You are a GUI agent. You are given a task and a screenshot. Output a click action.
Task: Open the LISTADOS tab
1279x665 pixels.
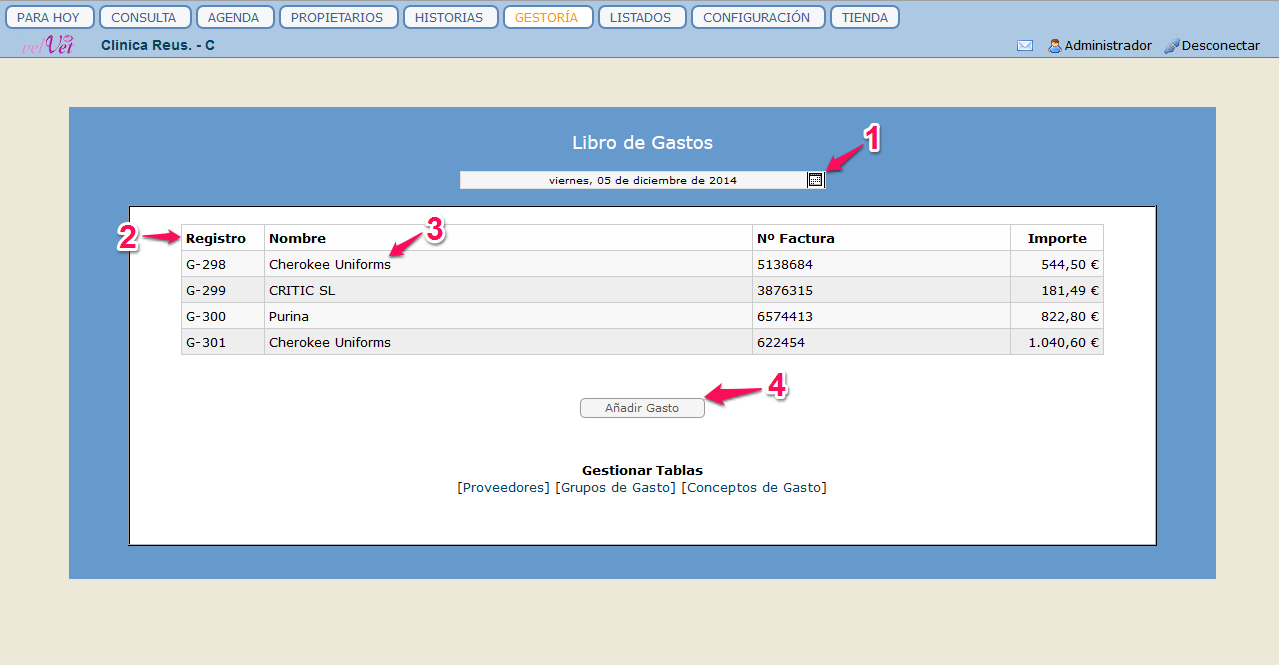[640, 17]
